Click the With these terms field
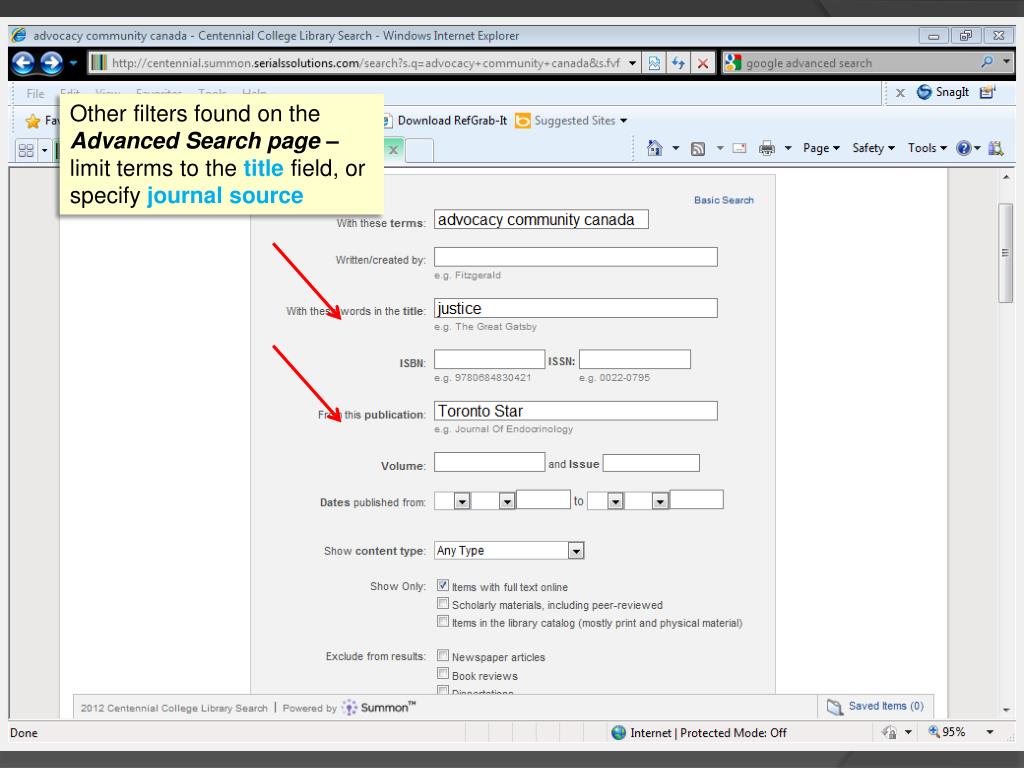 pyautogui.click(x=541, y=219)
